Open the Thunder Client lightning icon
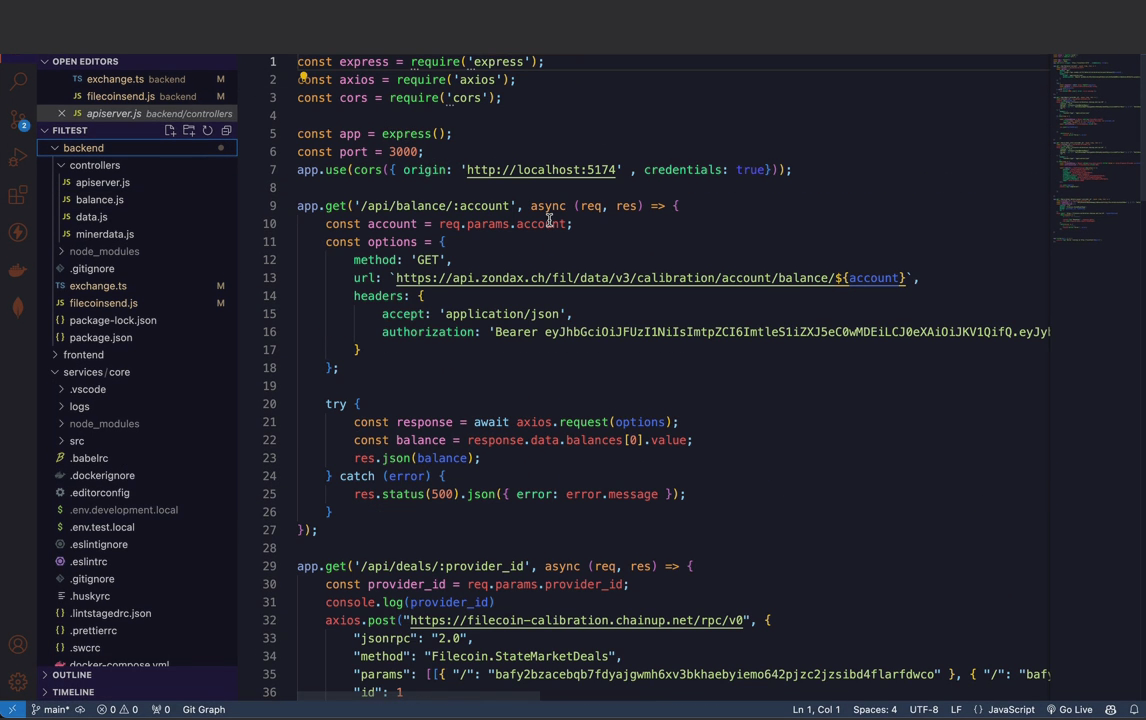This screenshot has height=720, width=1146. (x=18, y=232)
